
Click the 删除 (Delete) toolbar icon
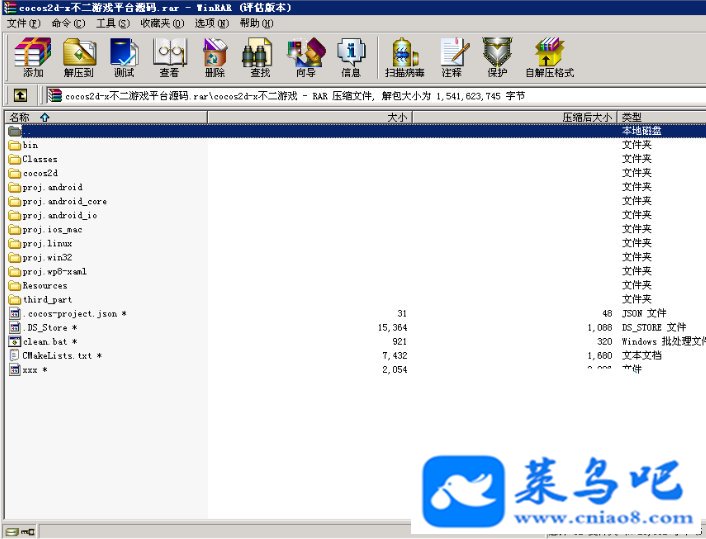point(215,57)
